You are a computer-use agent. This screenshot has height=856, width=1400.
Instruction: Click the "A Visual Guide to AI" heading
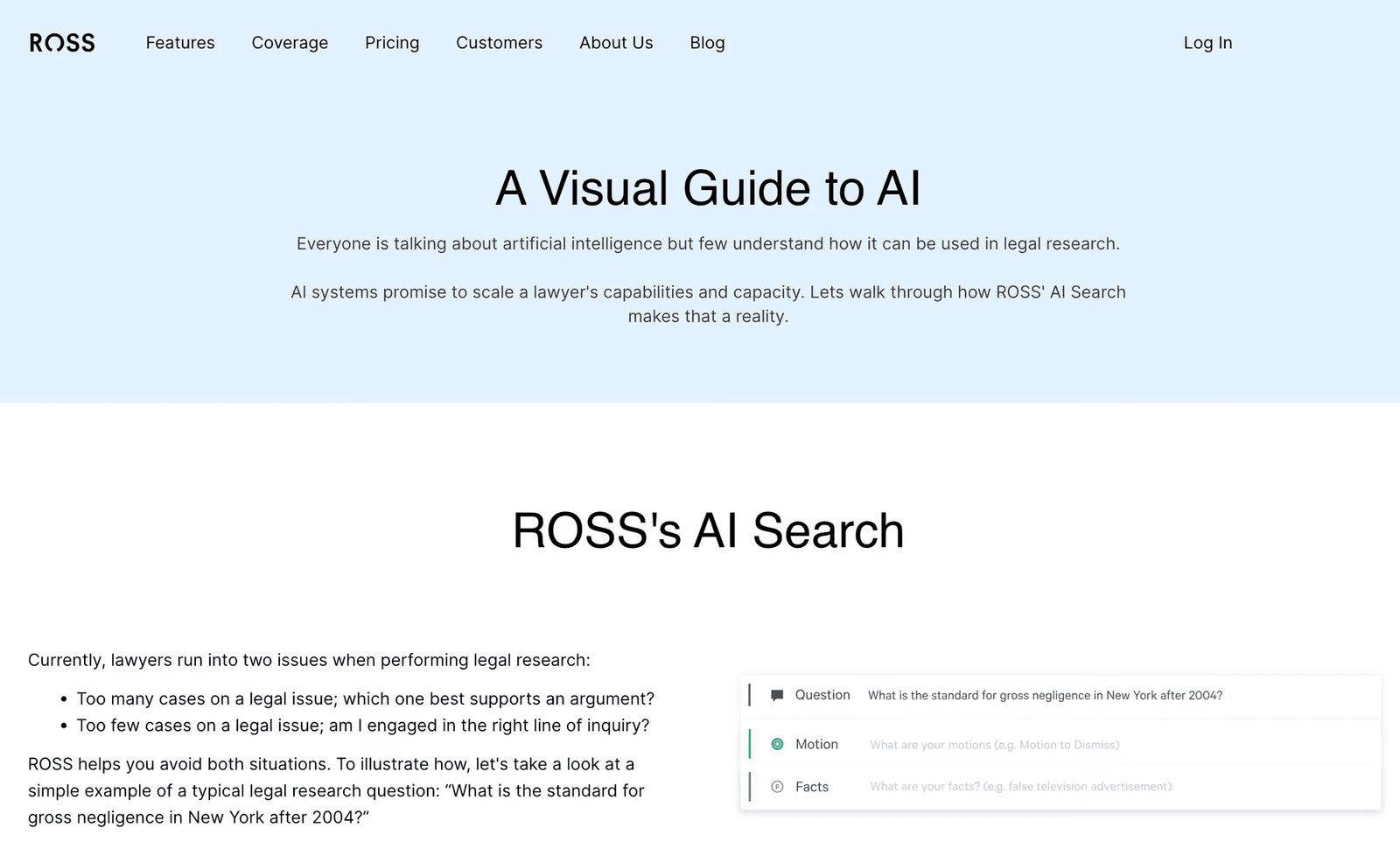tap(708, 188)
